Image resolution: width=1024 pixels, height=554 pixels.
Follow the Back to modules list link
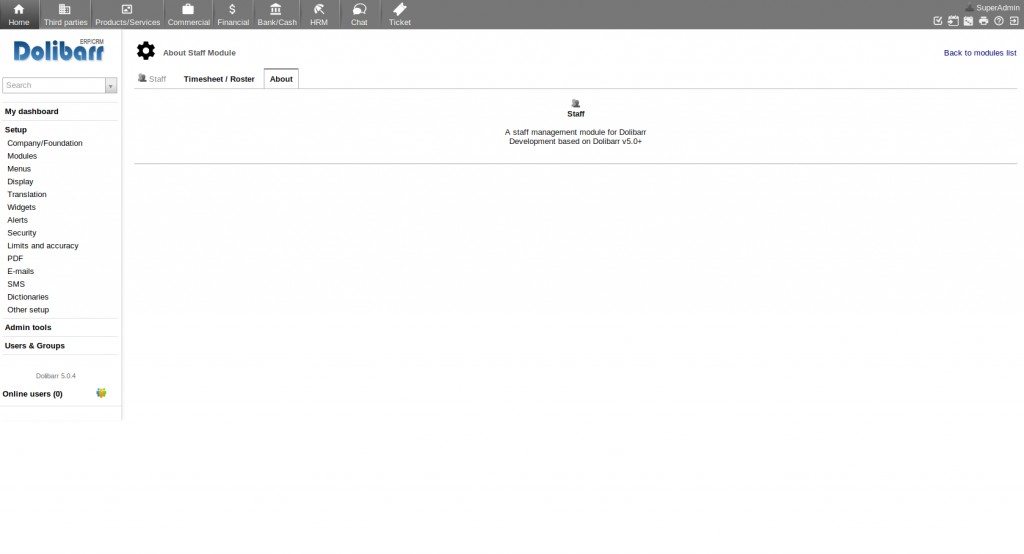pos(980,53)
